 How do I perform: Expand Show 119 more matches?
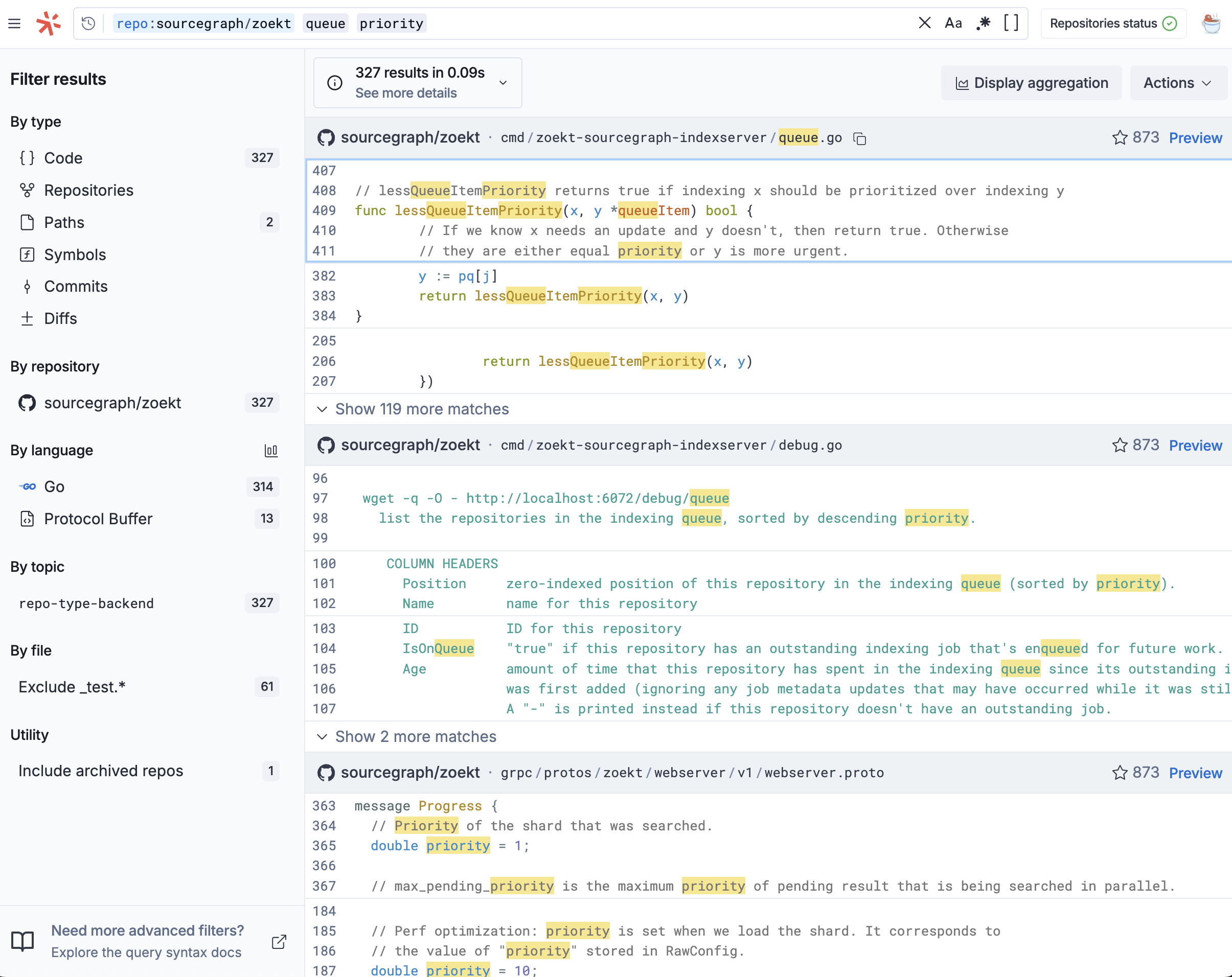422,409
